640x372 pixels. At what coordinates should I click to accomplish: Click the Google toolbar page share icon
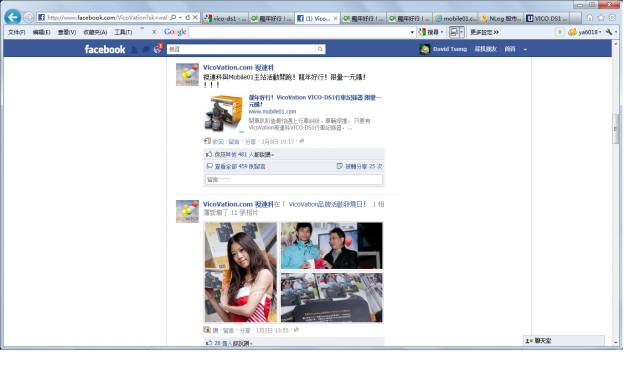tap(454, 32)
